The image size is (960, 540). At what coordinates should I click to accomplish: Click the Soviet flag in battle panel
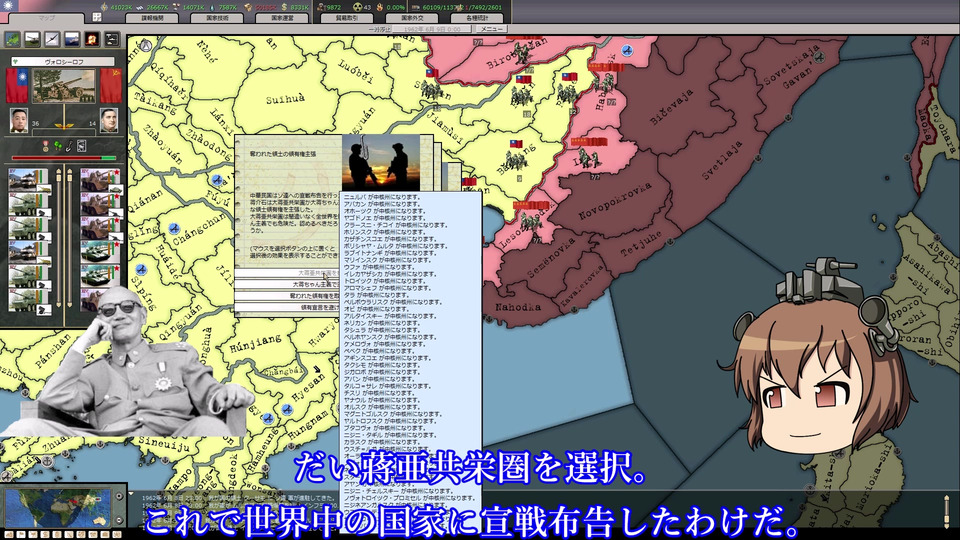click(x=111, y=85)
